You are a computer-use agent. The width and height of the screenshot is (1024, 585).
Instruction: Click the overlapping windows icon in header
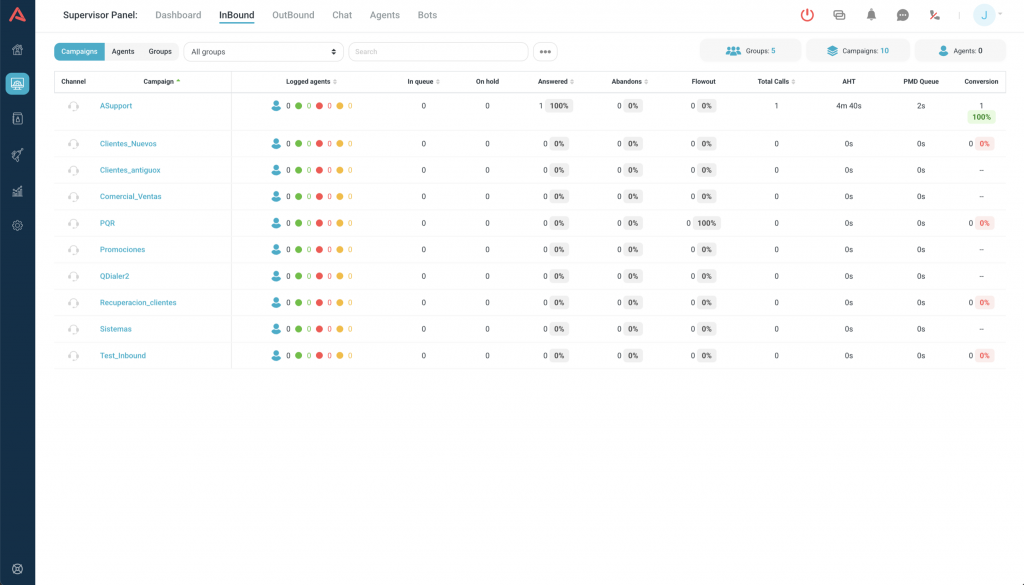[x=839, y=15]
